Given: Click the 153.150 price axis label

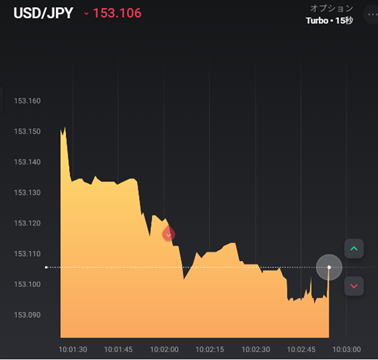Looking at the screenshot, I should 27,131.
